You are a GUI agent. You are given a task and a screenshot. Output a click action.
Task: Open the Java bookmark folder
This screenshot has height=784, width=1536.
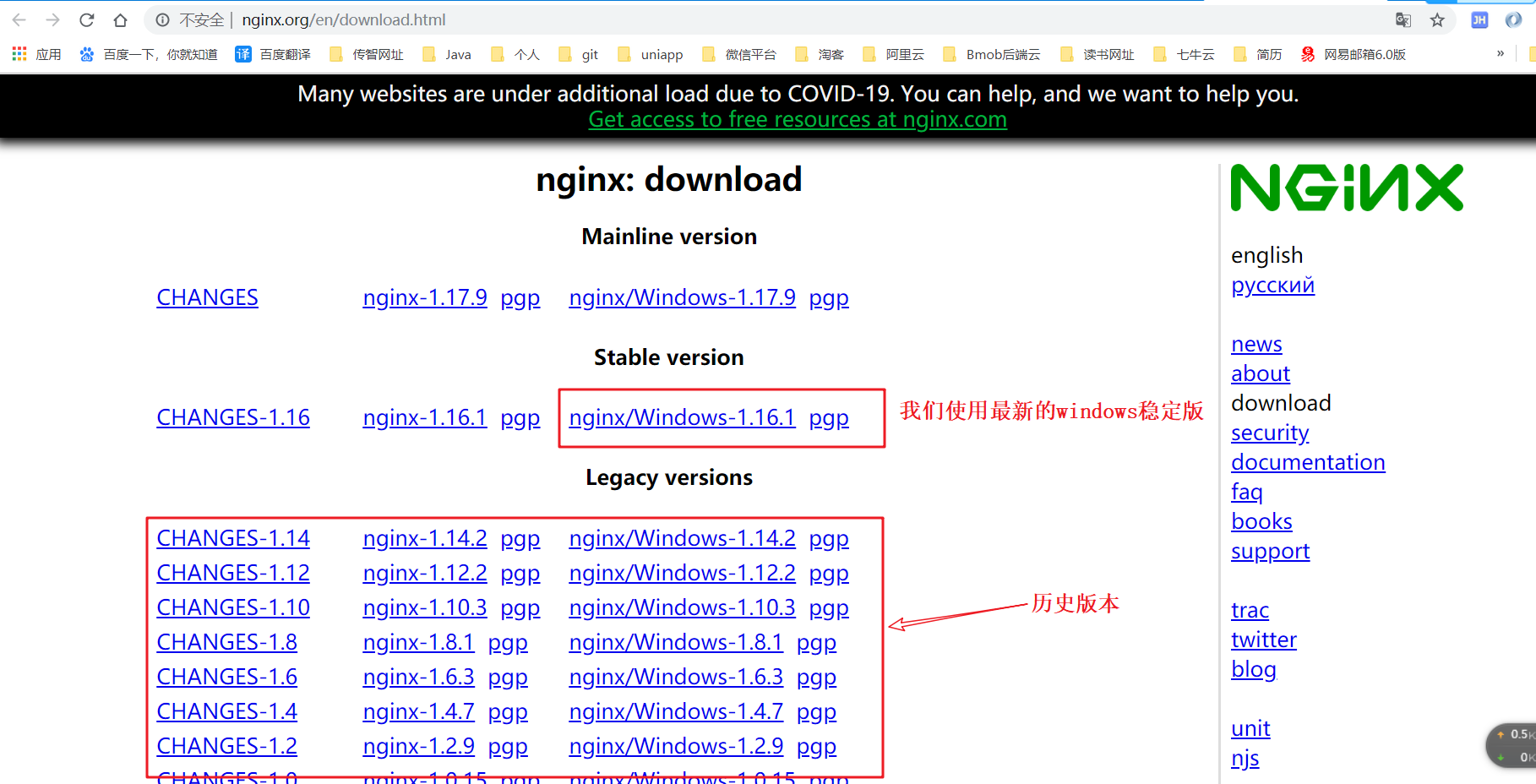click(447, 54)
